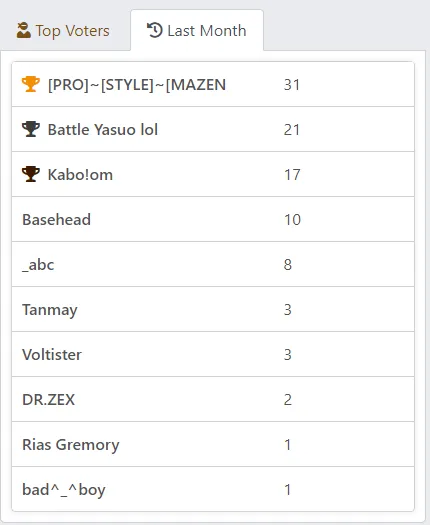Click the history clock icon in Last Month tab
The image size is (430, 525).
pos(155,30)
